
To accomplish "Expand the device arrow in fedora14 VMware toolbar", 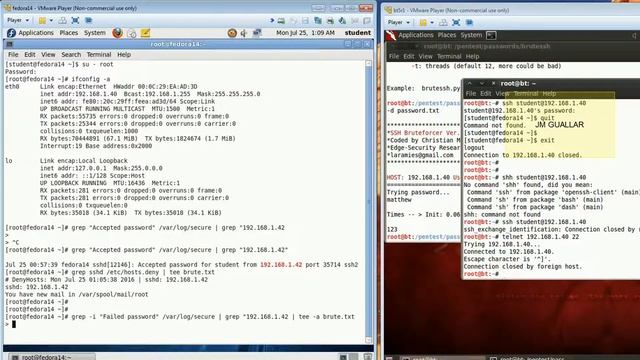I will pos(272,20).
